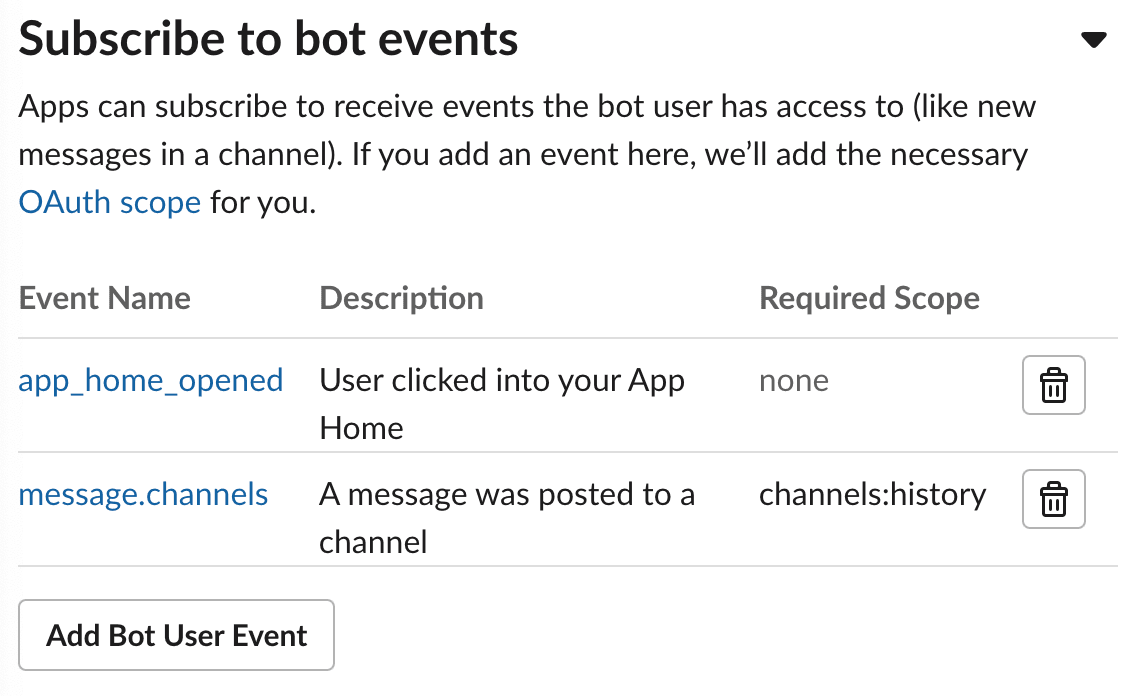Select the Required Scope column header
This screenshot has width=1122, height=696.
tap(869, 298)
